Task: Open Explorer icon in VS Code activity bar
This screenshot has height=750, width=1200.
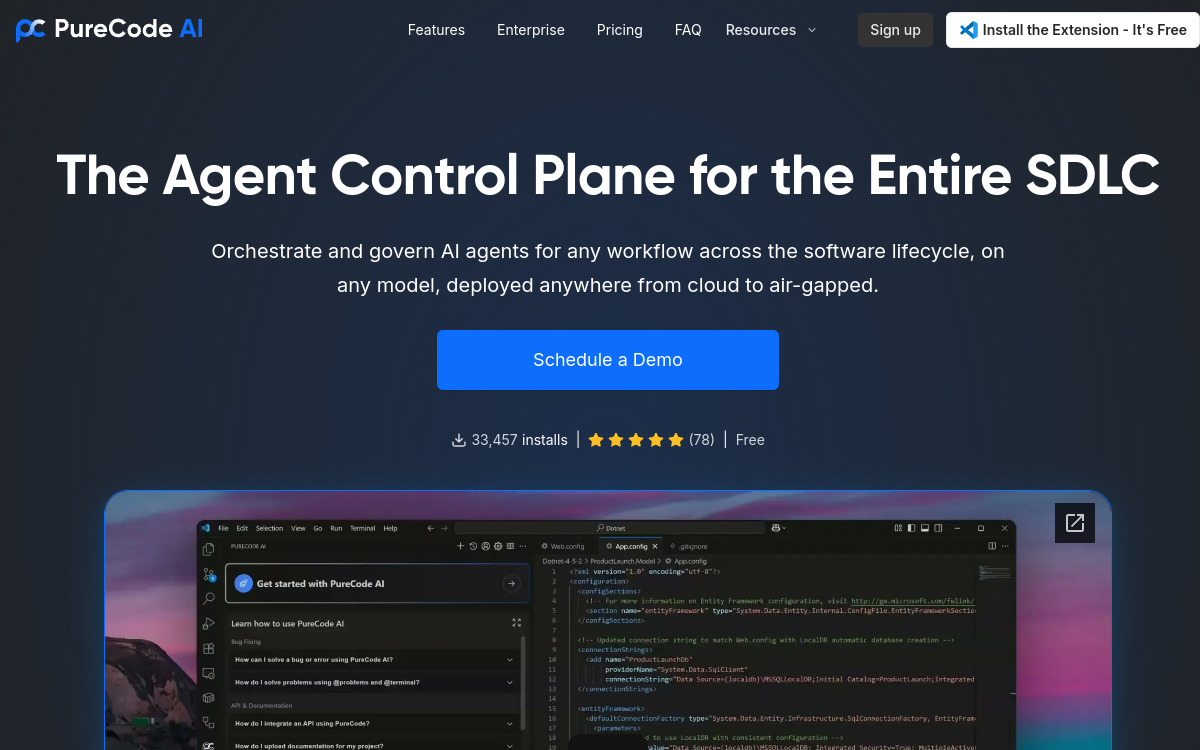Action: [x=208, y=549]
